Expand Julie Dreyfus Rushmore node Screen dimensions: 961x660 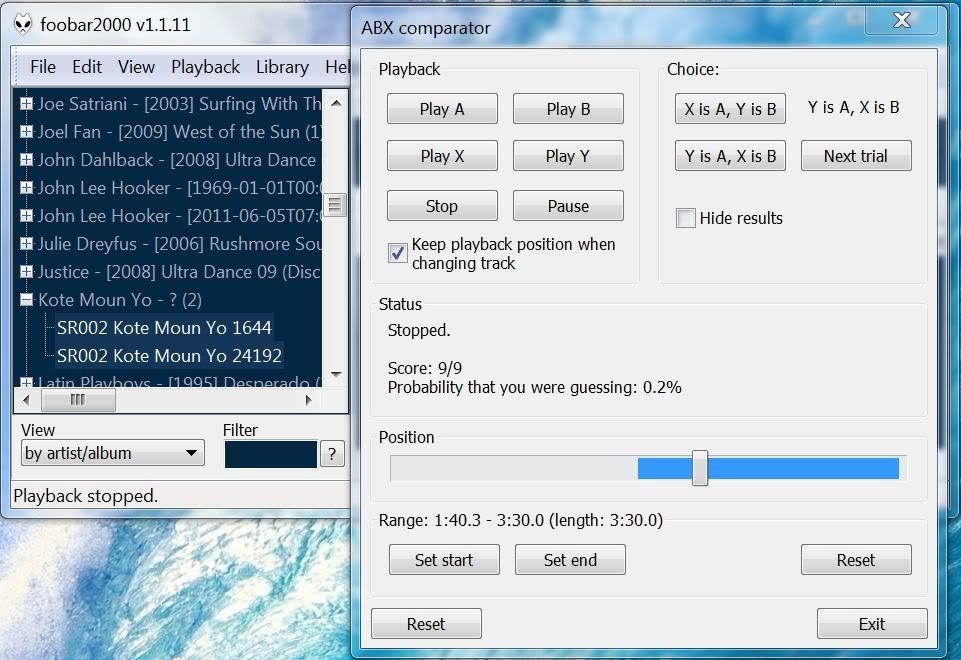[26, 244]
